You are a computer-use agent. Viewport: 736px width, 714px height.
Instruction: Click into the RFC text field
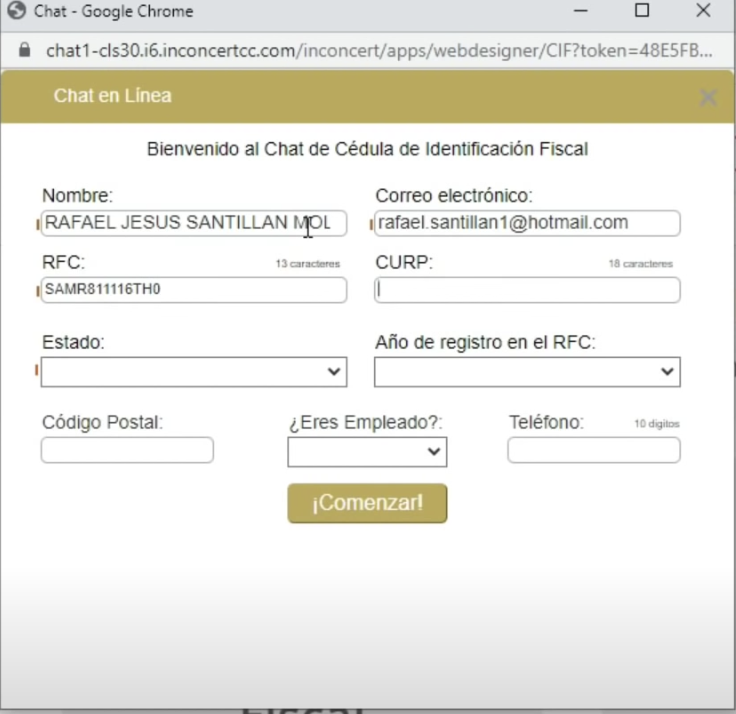(194, 290)
